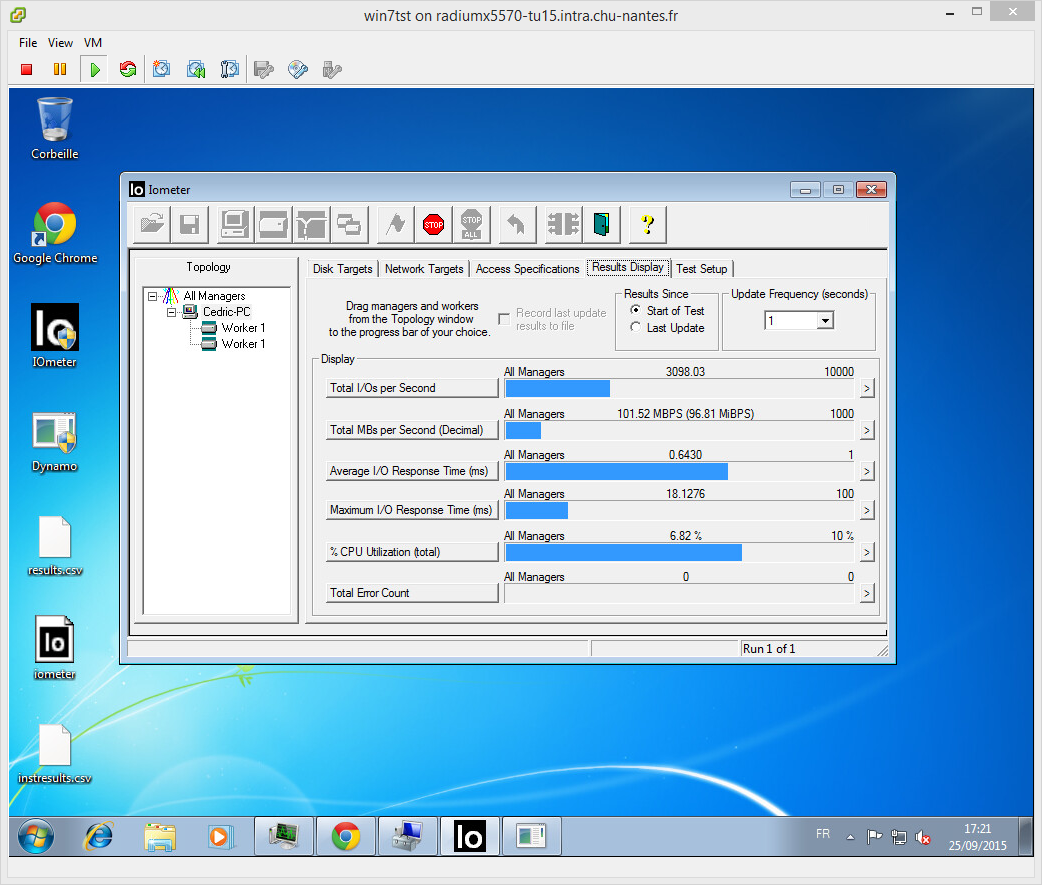
Task: Collapse the All Managers tree node
Action: tap(153, 296)
